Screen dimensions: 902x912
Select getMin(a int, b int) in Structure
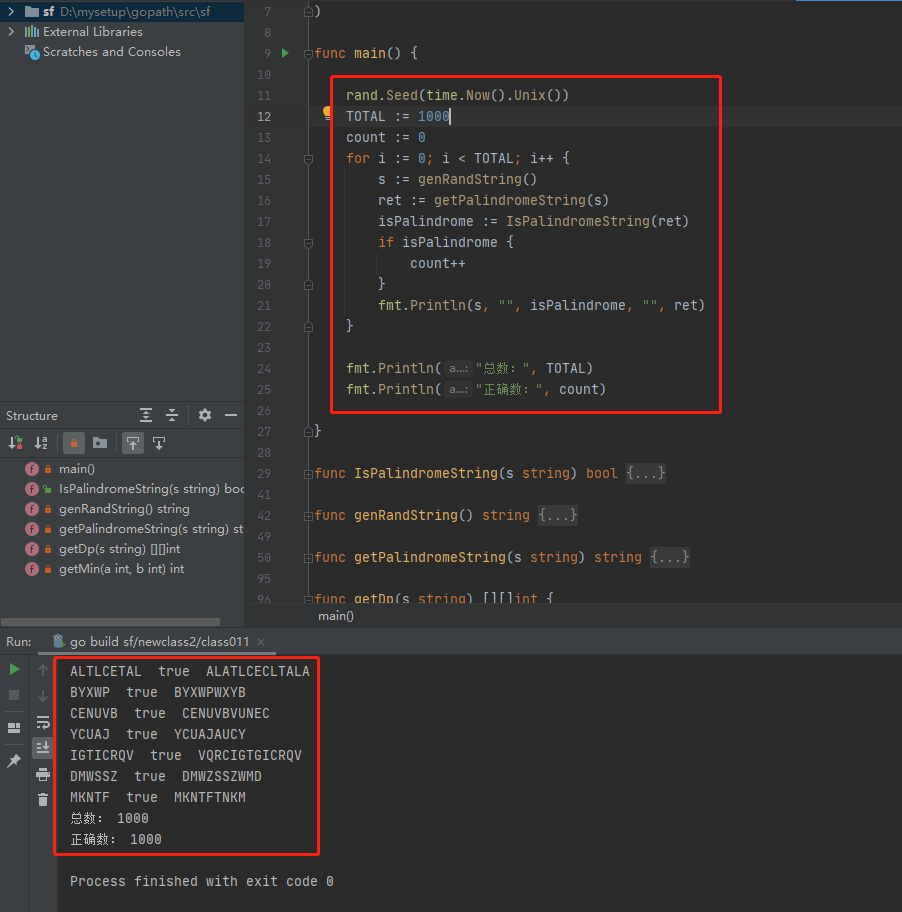point(122,569)
